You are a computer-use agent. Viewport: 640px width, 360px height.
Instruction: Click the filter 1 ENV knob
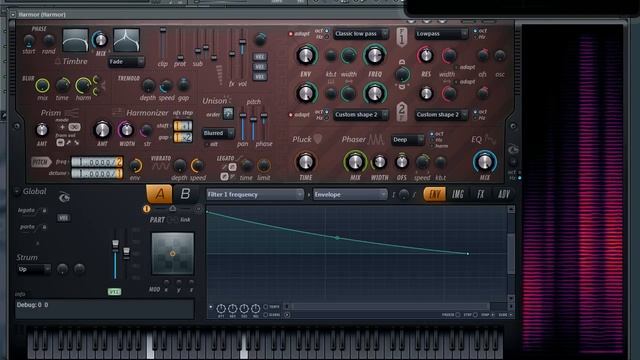(x=306, y=56)
